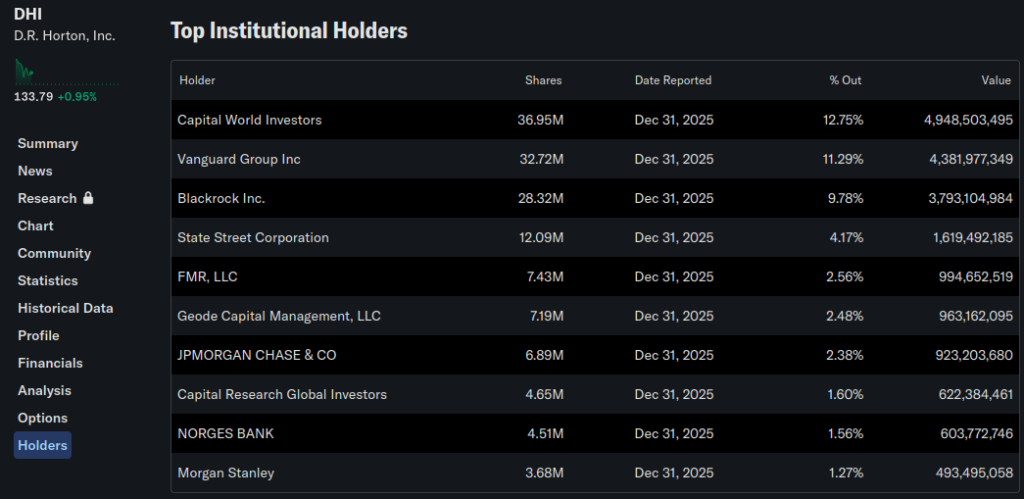Image resolution: width=1024 pixels, height=499 pixels.
Task: View the Statistics page
Action: [48, 281]
